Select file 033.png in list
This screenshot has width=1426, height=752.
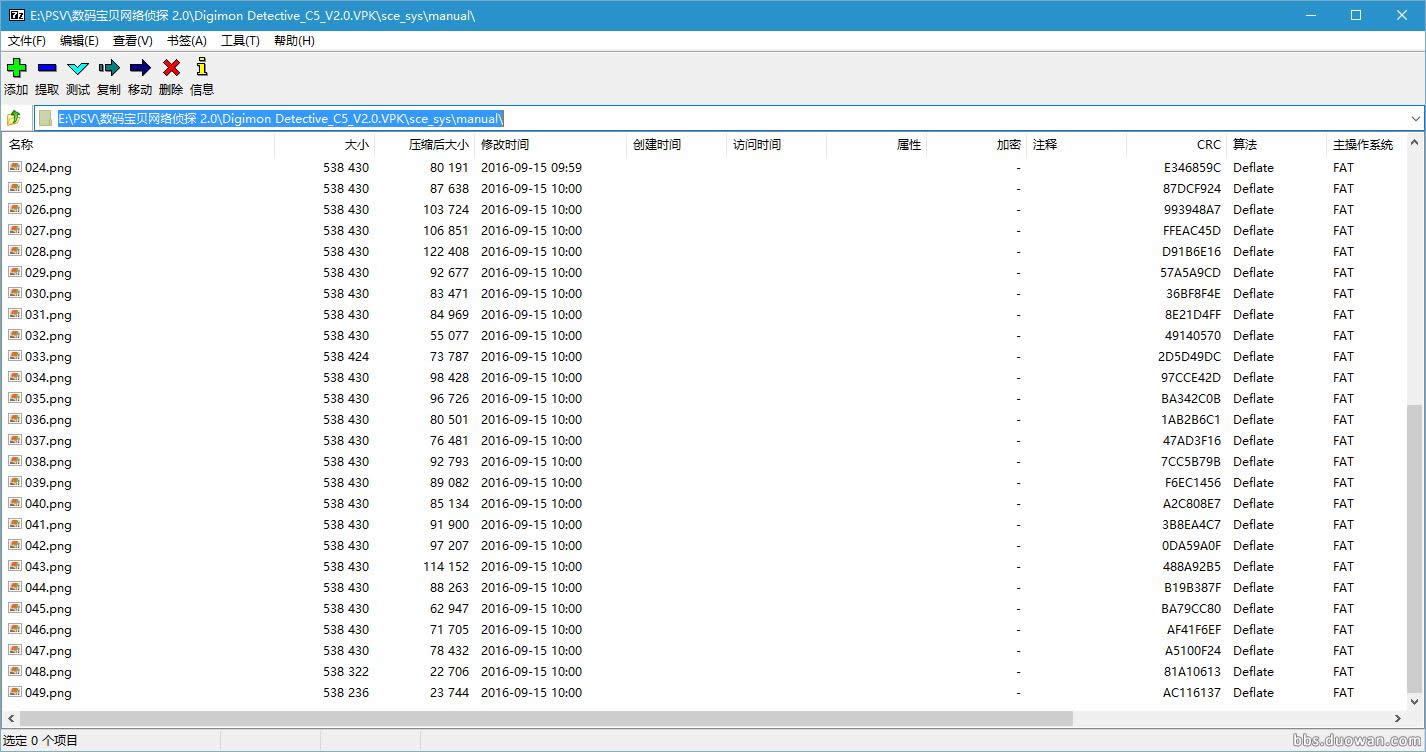[48, 357]
